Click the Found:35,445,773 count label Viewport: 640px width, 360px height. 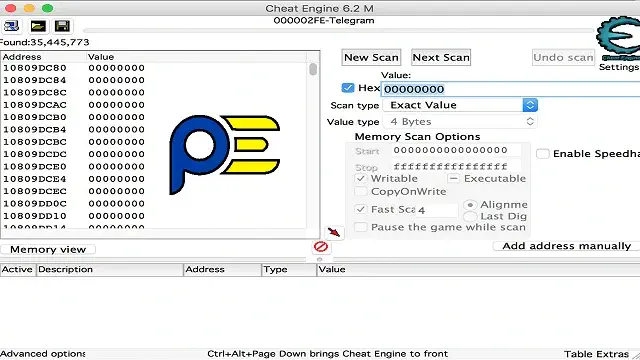(x=44, y=42)
